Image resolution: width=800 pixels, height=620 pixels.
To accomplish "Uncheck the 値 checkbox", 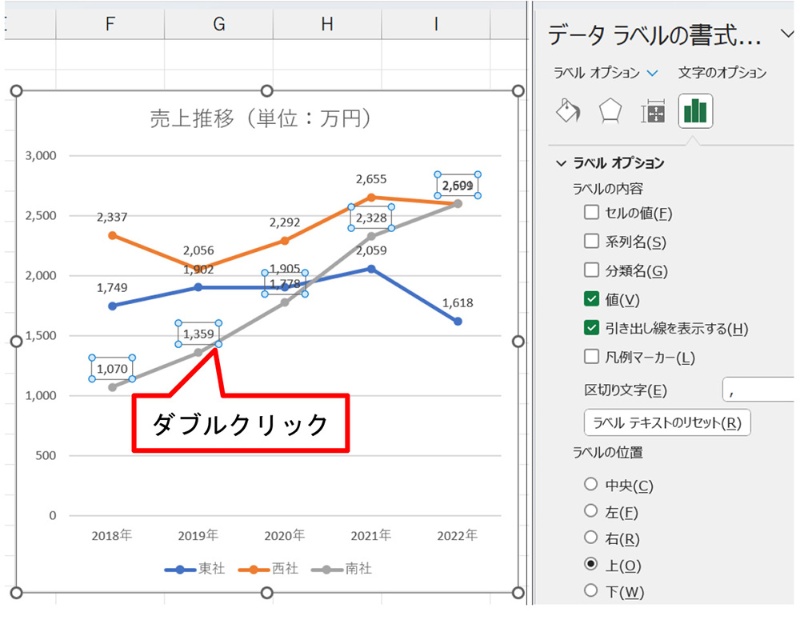I will [x=592, y=299].
